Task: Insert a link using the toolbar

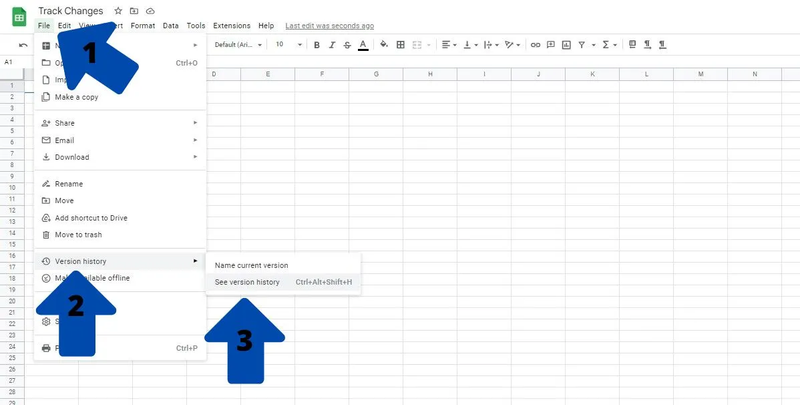Action: tap(535, 45)
